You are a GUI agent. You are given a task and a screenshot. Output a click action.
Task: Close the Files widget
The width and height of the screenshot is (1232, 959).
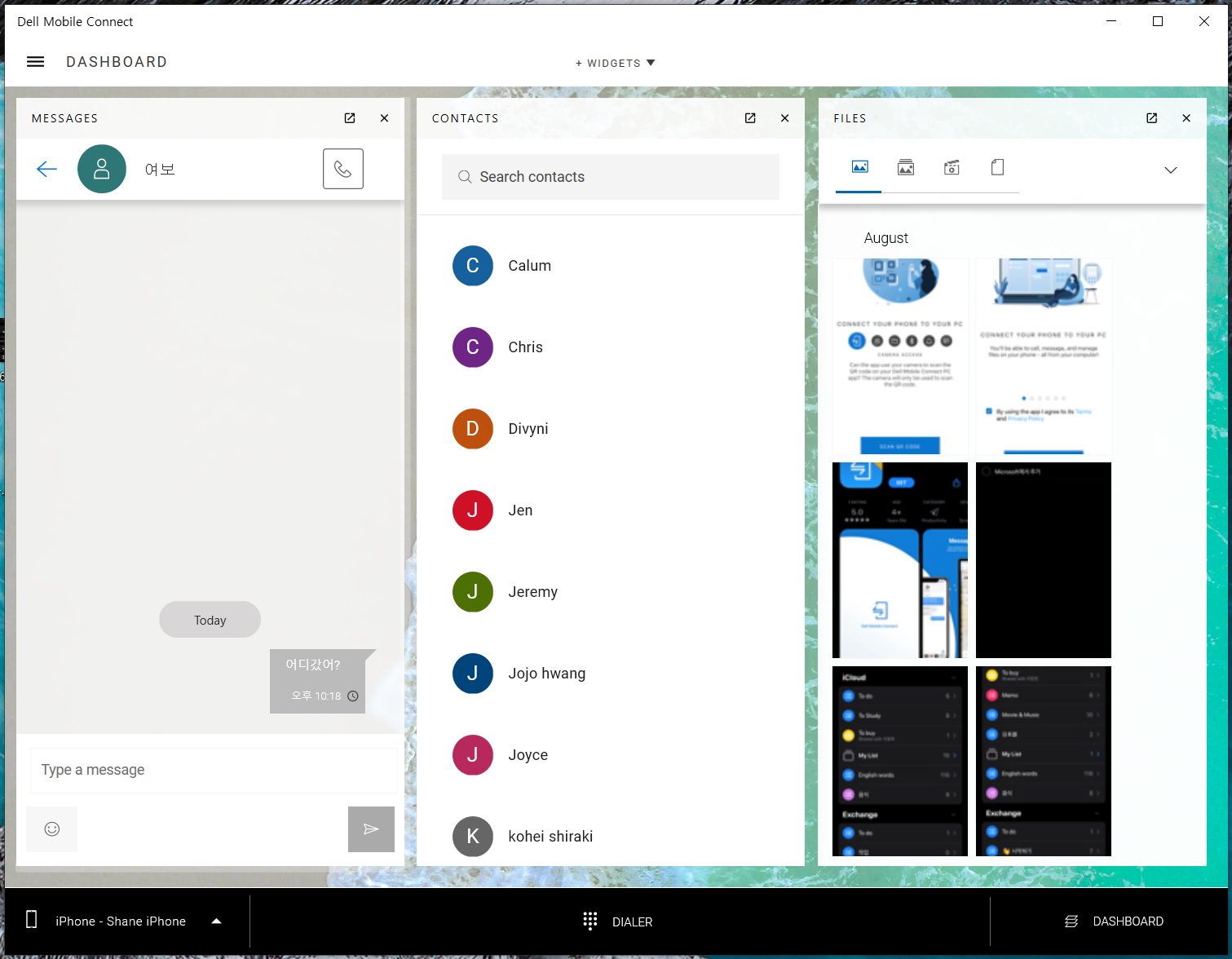pyautogui.click(x=1186, y=118)
